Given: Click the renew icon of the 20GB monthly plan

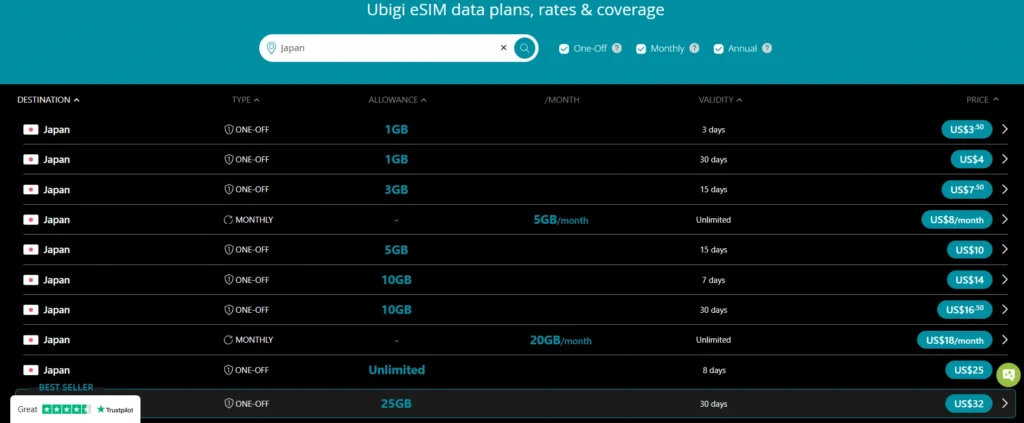Looking at the screenshot, I should tap(228, 340).
